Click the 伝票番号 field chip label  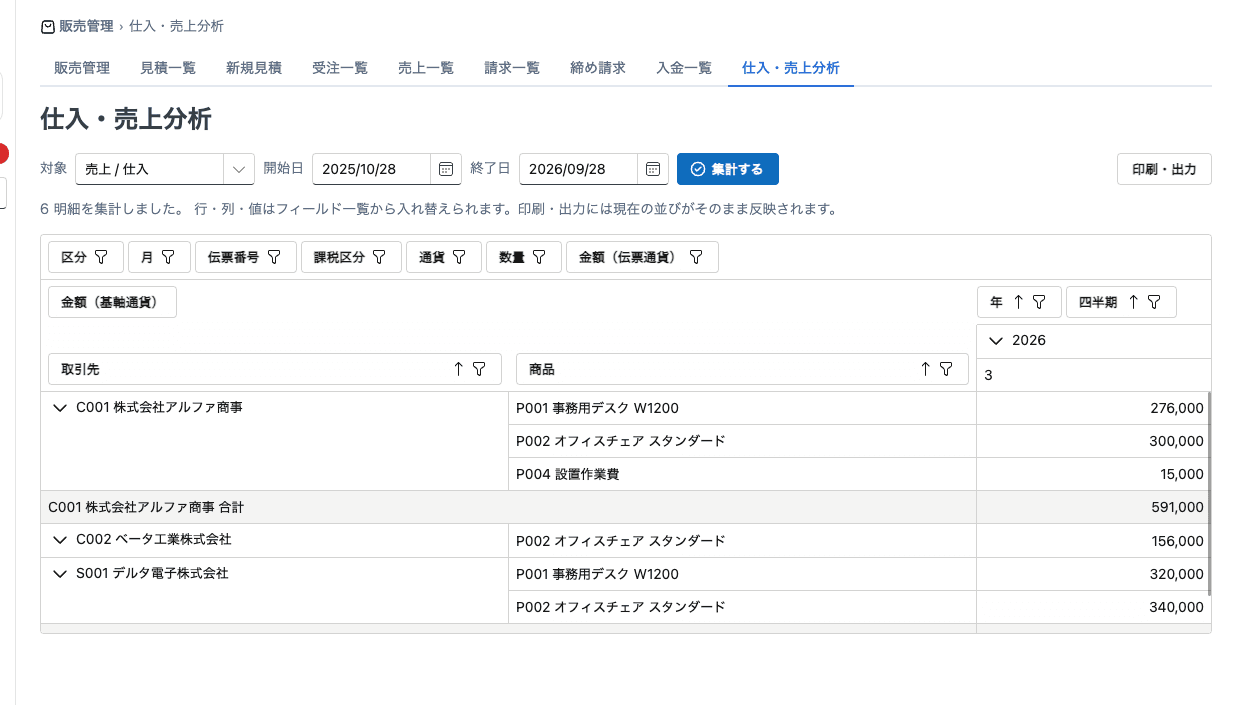pyautogui.click(x=233, y=257)
